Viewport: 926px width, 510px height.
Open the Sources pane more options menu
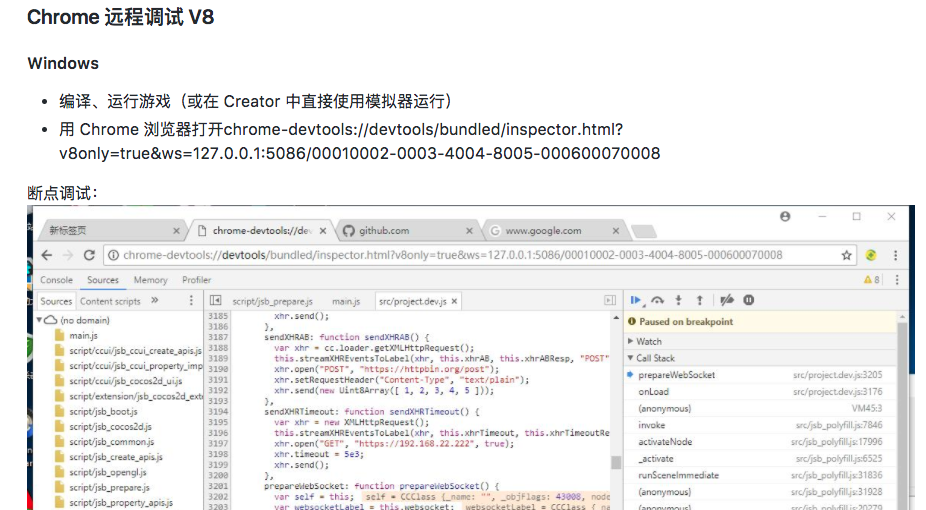(x=191, y=300)
